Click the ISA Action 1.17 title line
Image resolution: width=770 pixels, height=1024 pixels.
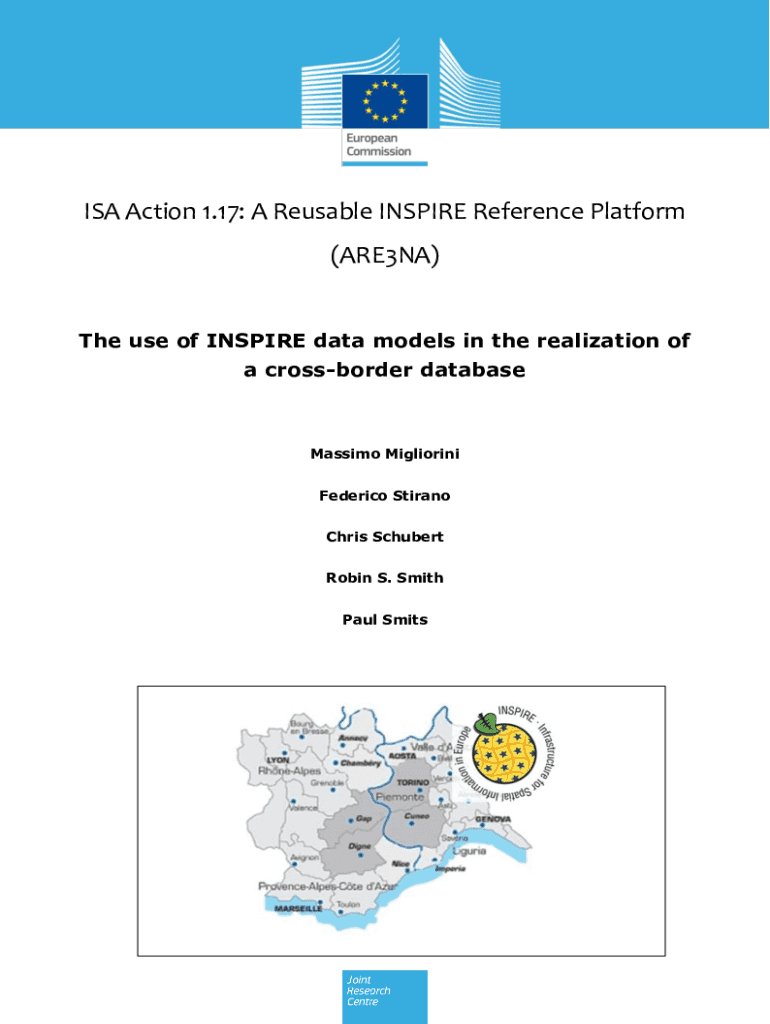click(384, 212)
